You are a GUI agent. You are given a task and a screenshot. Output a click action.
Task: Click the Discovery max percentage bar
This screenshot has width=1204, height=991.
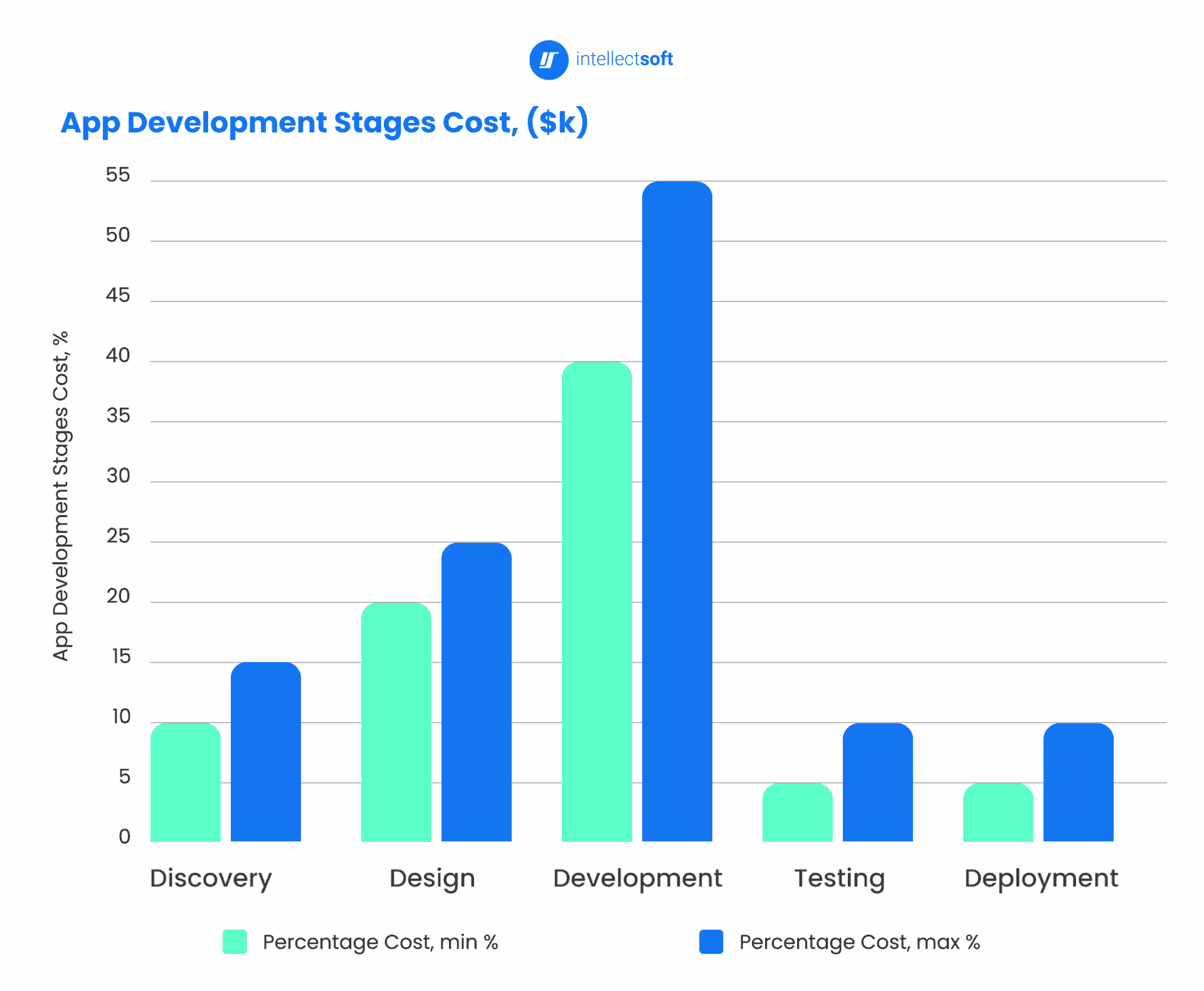tap(266, 752)
